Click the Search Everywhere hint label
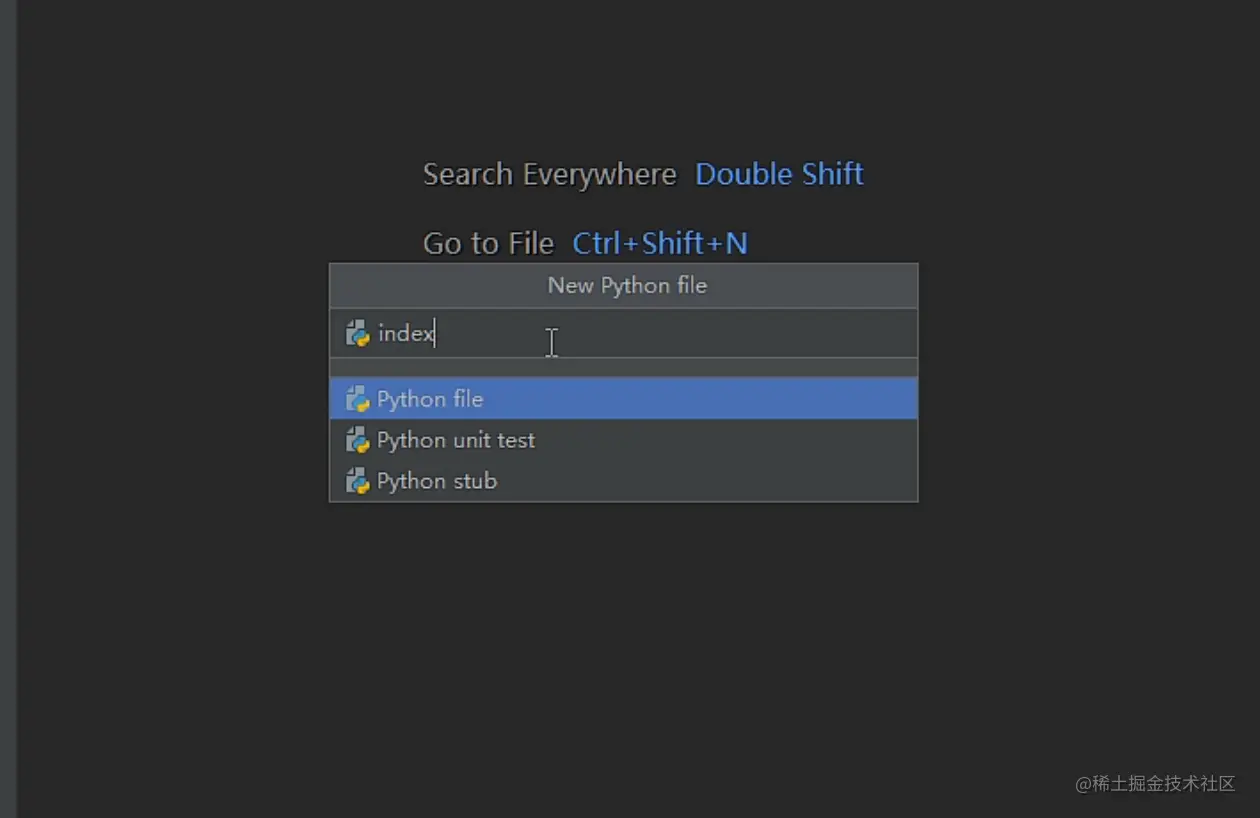 (549, 174)
